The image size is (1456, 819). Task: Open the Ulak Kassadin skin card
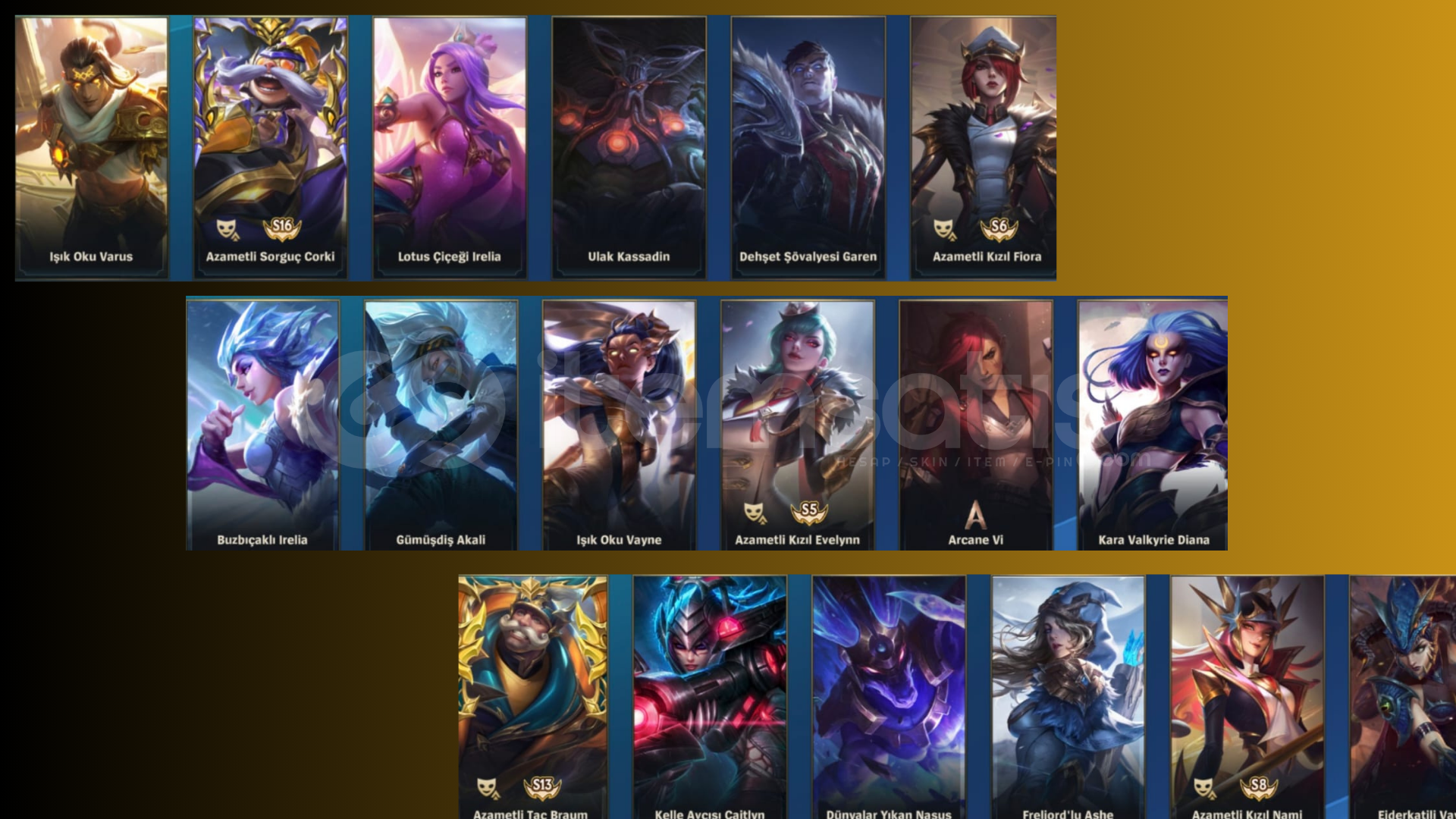[629, 148]
